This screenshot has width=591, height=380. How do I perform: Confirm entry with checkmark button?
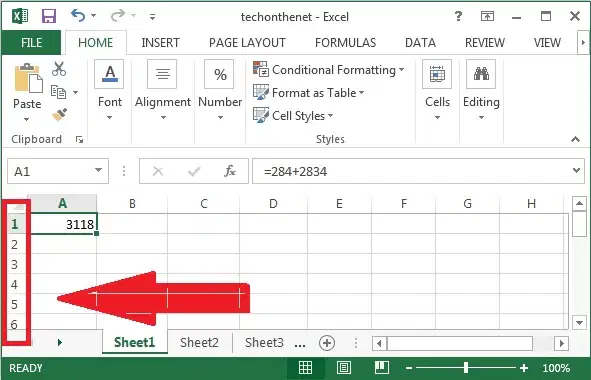coord(194,172)
